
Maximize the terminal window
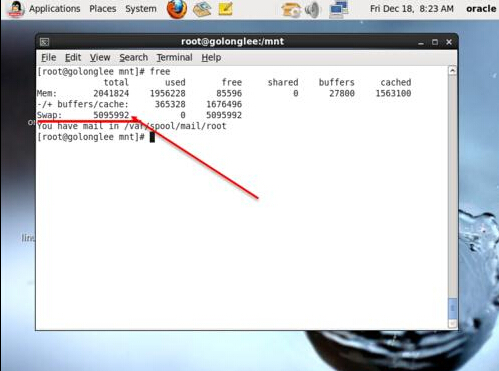[x=435, y=42]
